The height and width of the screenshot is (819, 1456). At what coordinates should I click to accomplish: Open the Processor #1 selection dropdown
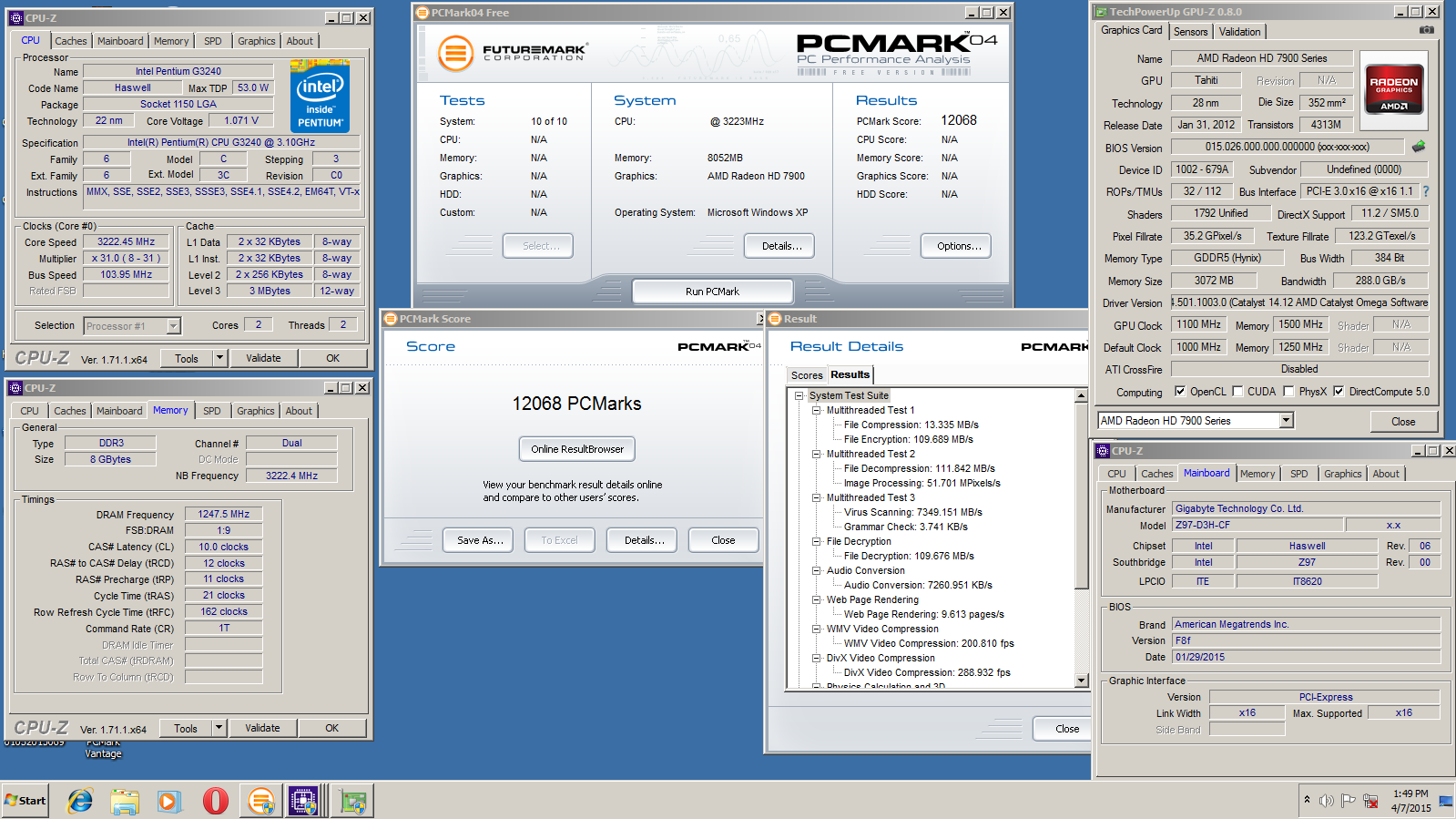click(x=173, y=326)
